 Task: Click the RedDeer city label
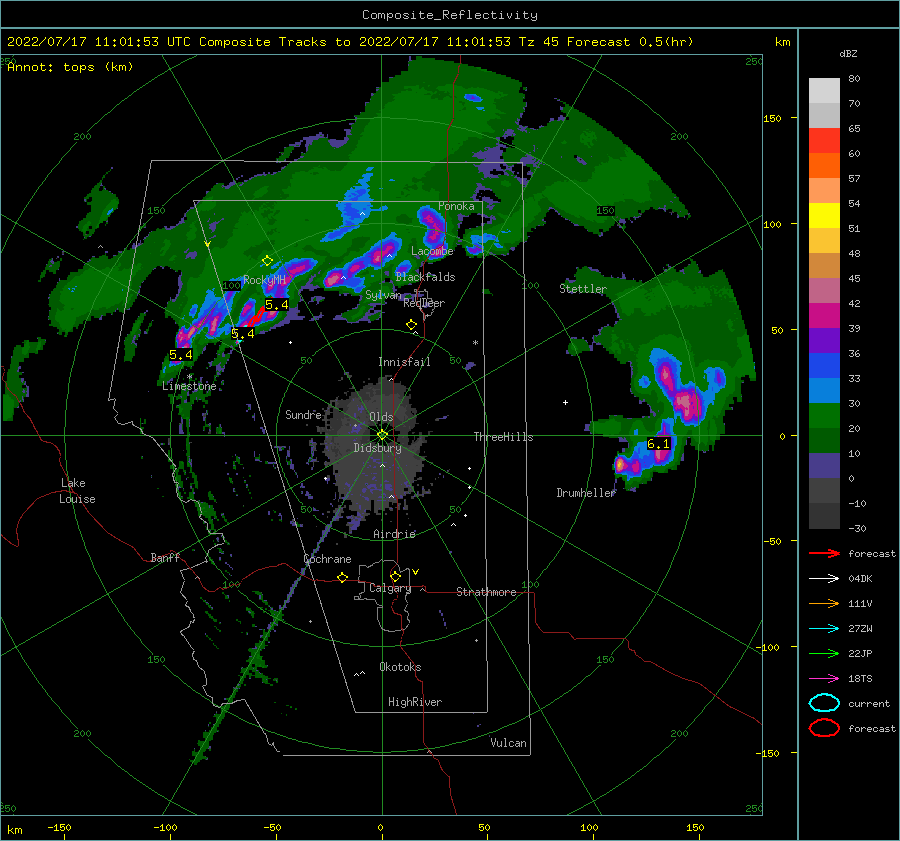424,303
